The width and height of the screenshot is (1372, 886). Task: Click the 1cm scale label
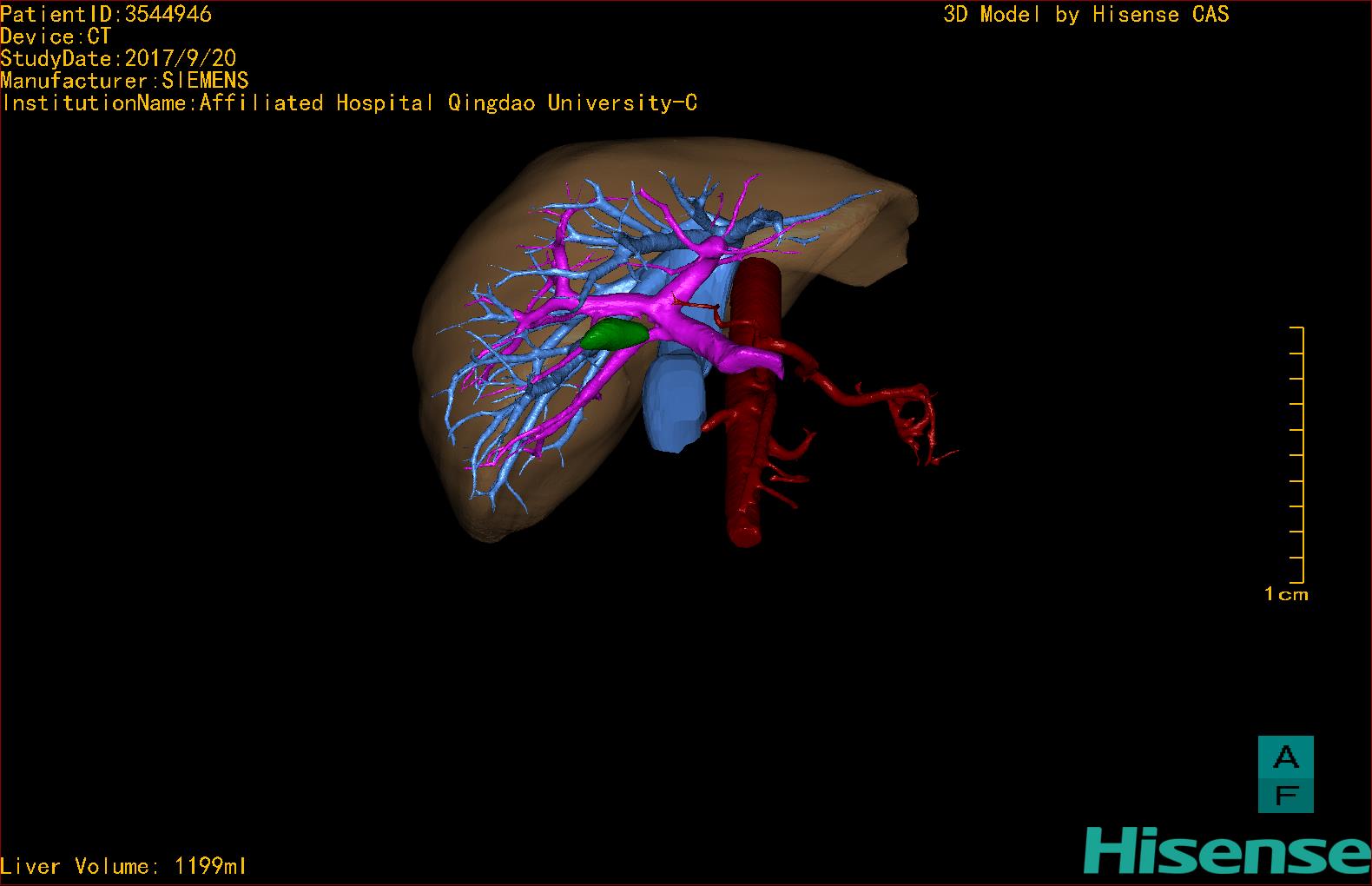(x=1286, y=594)
